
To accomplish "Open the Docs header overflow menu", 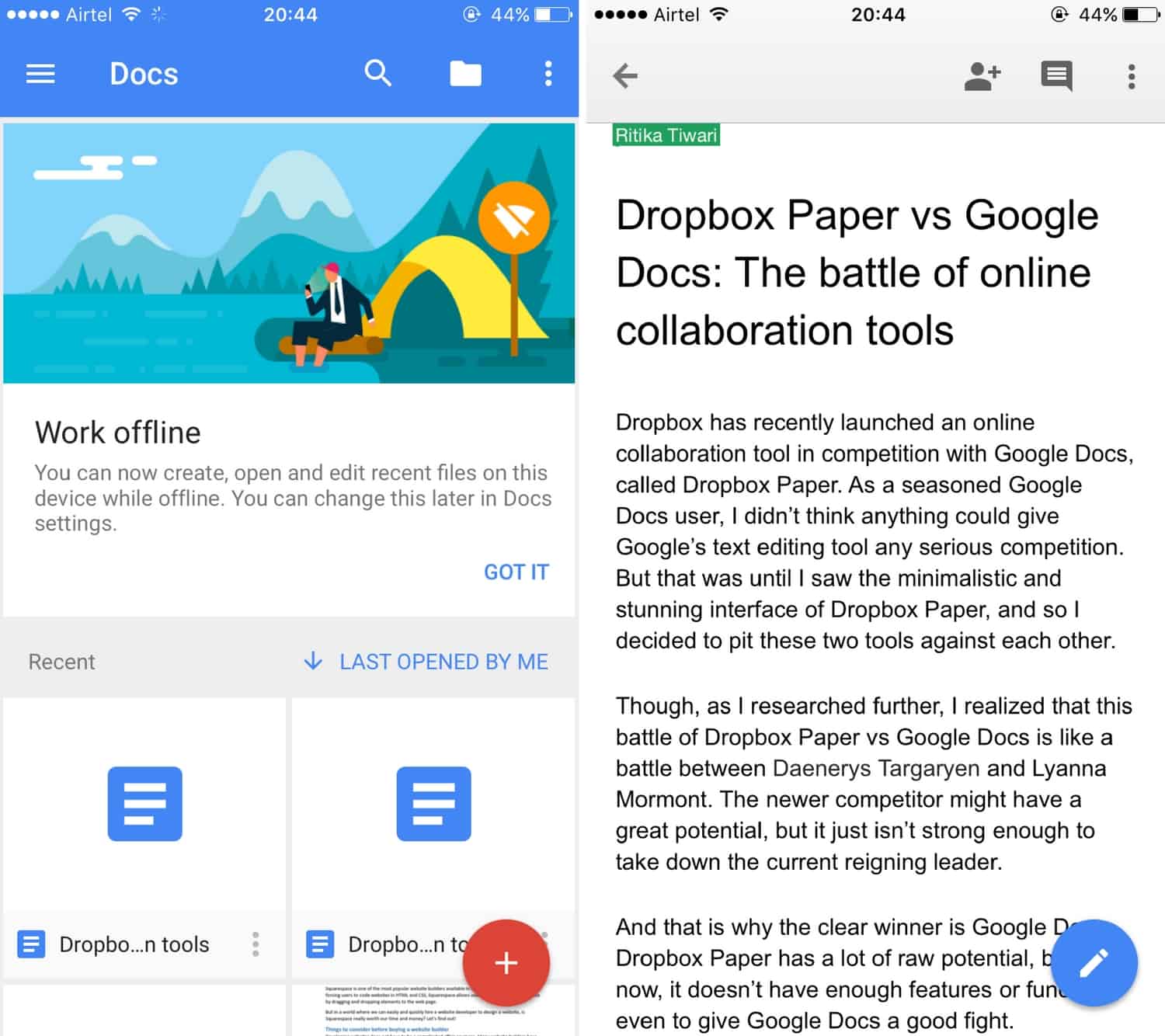I will pyautogui.click(x=548, y=74).
